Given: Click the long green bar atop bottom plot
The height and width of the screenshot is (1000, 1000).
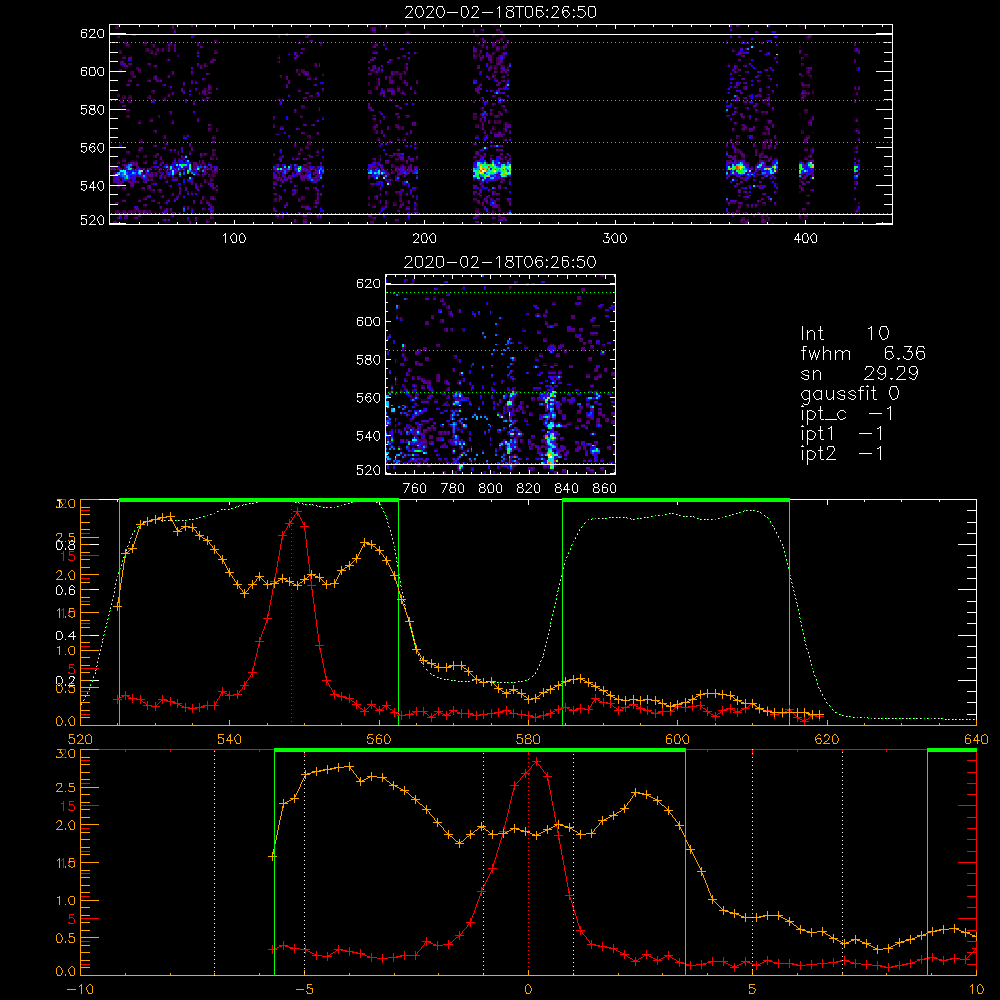Looking at the screenshot, I should [x=480, y=751].
